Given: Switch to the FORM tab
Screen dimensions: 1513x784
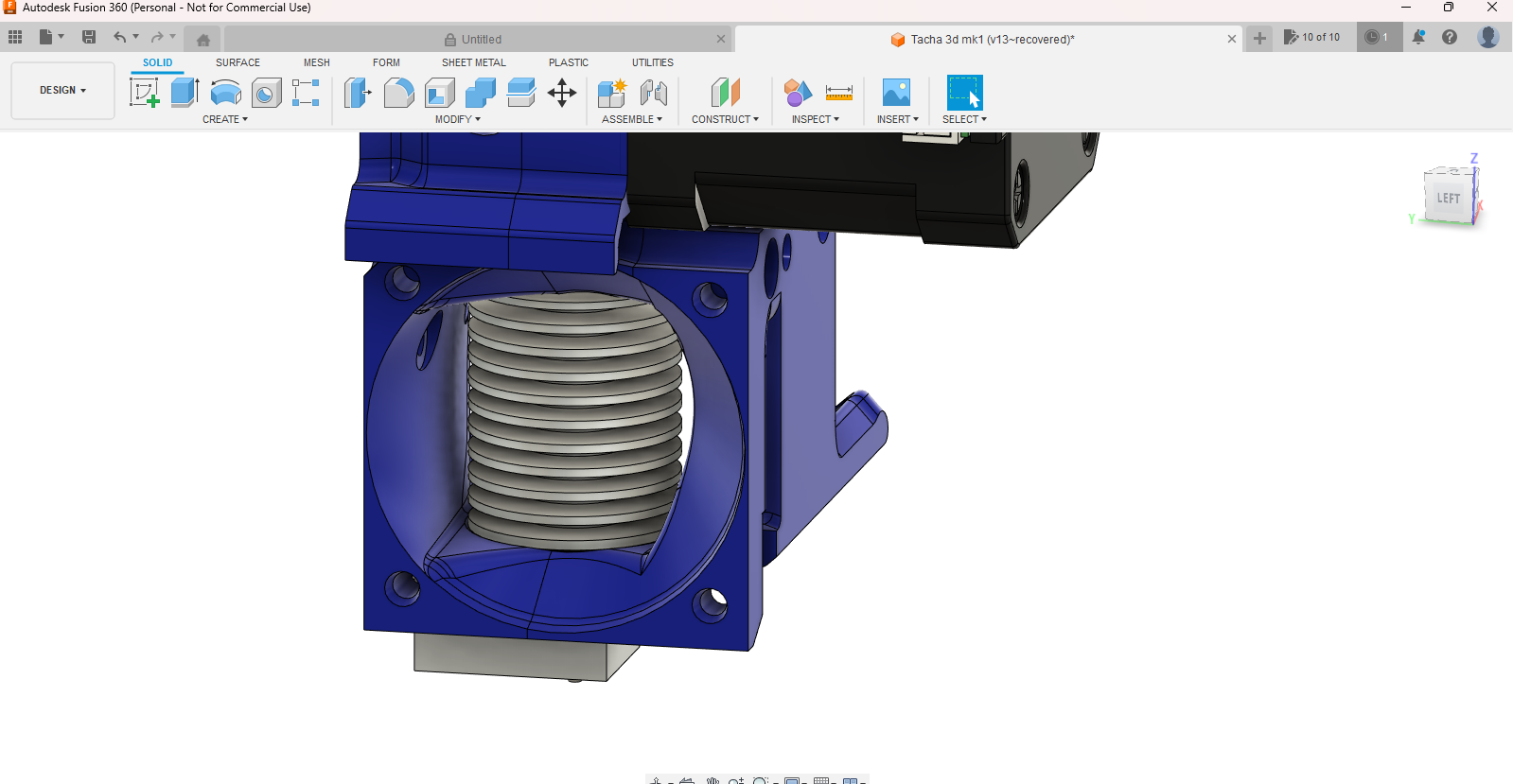Looking at the screenshot, I should [x=386, y=62].
